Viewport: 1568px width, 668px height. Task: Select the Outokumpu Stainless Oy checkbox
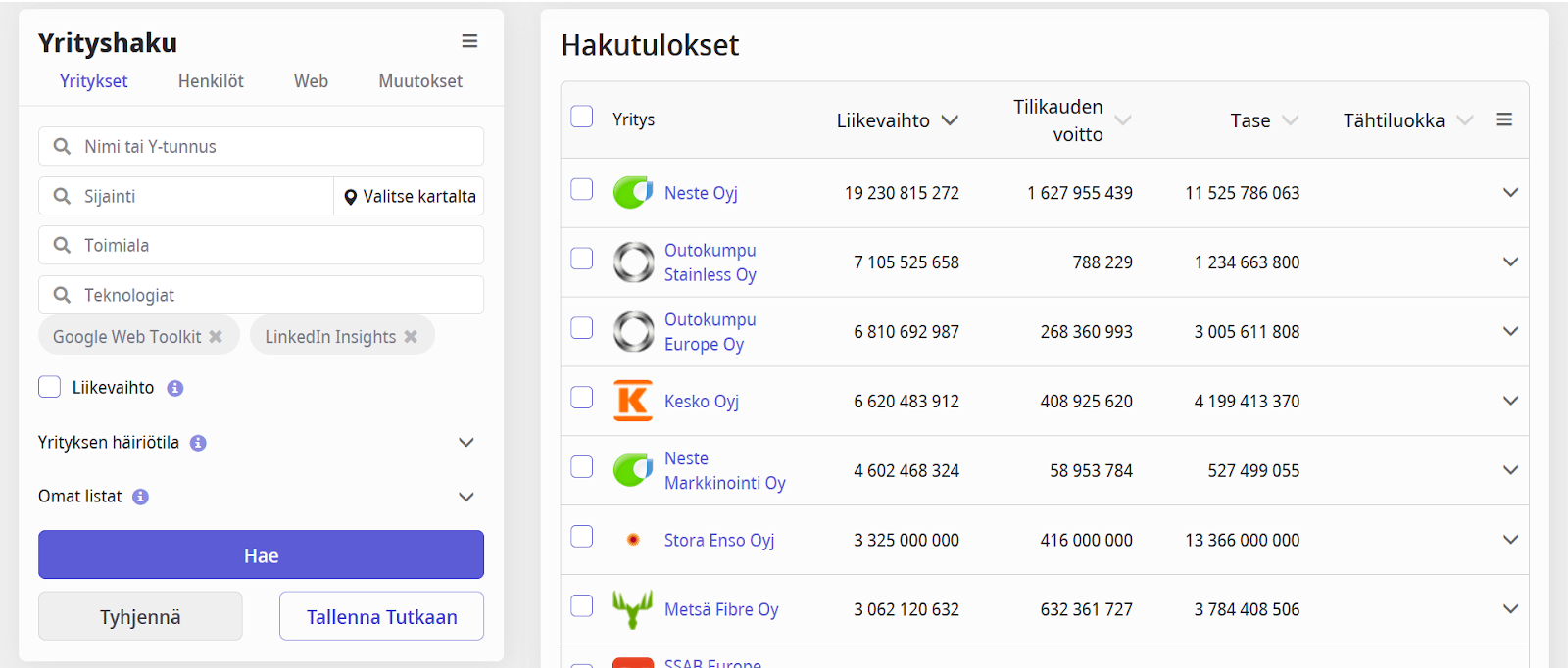pos(582,259)
